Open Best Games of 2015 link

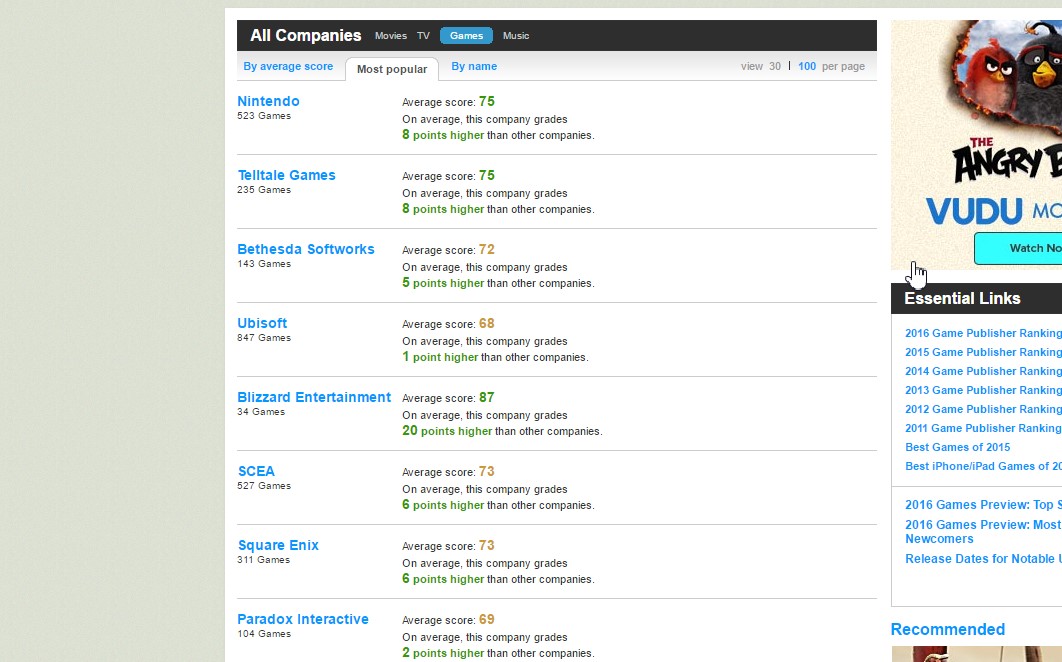pos(958,447)
